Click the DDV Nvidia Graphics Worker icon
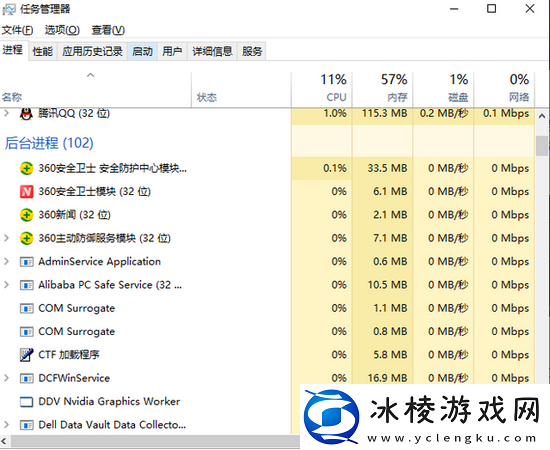The height and width of the screenshot is (450, 550). (x=26, y=402)
